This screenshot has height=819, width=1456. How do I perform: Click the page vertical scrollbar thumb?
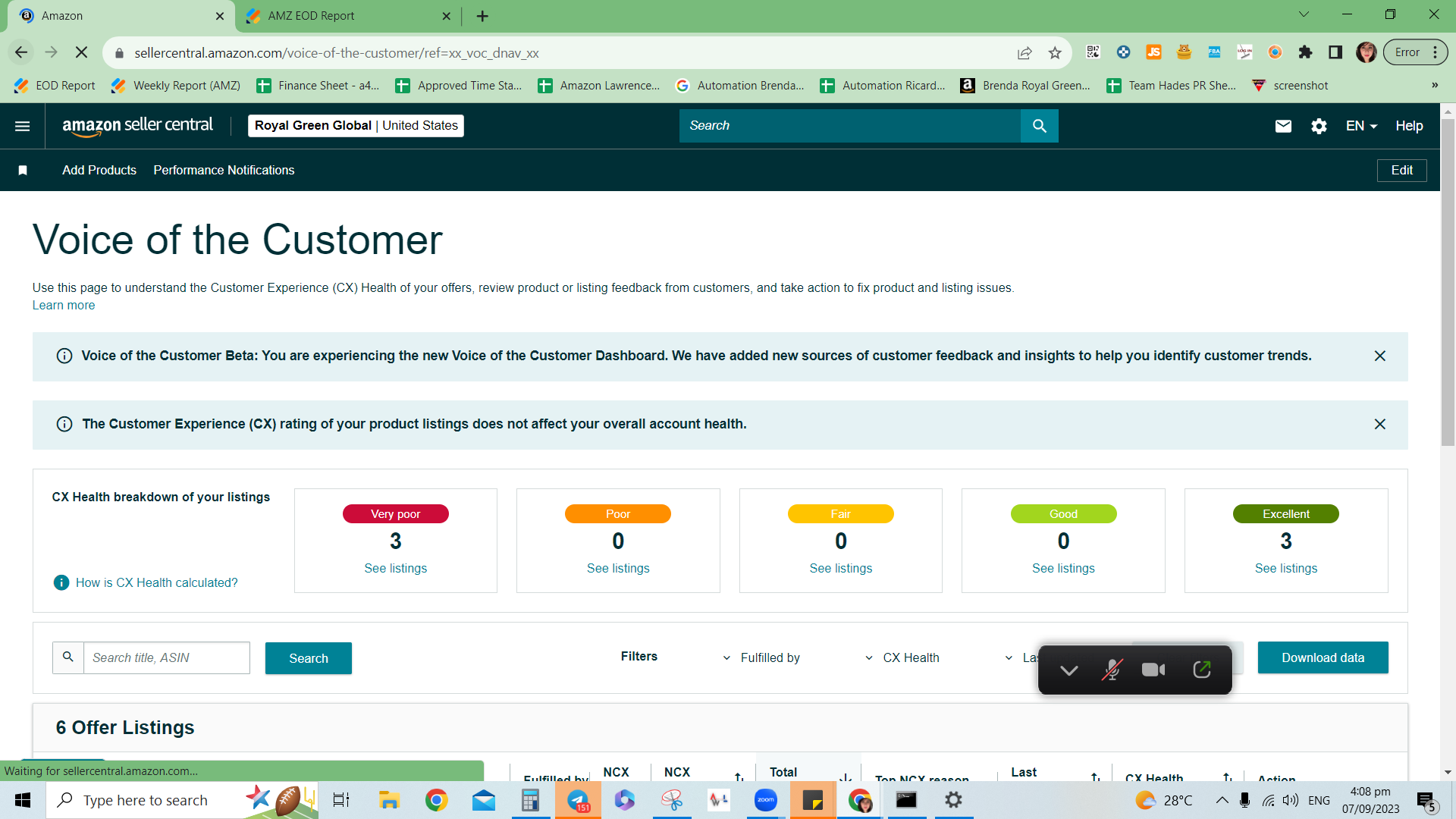(1448, 282)
